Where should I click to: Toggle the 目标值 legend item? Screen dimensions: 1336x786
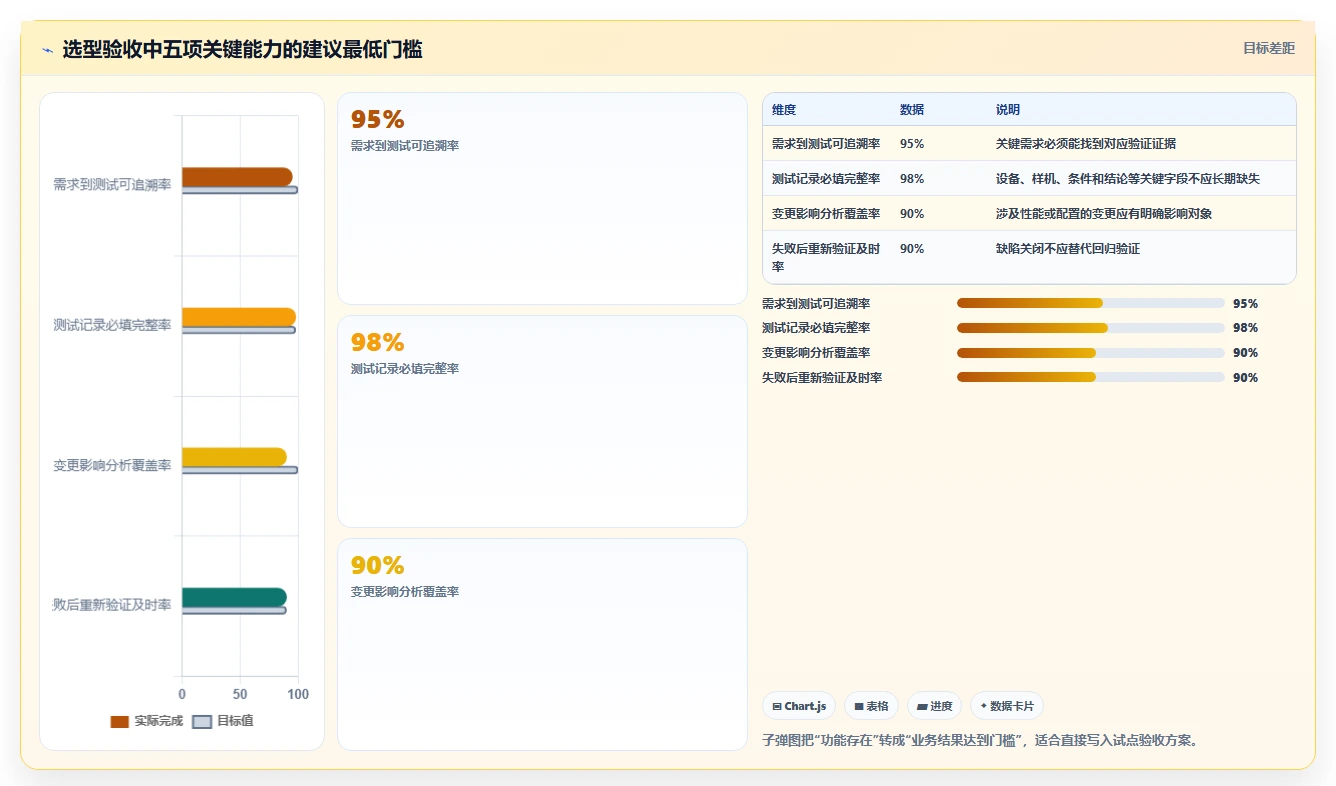(223, 721)
